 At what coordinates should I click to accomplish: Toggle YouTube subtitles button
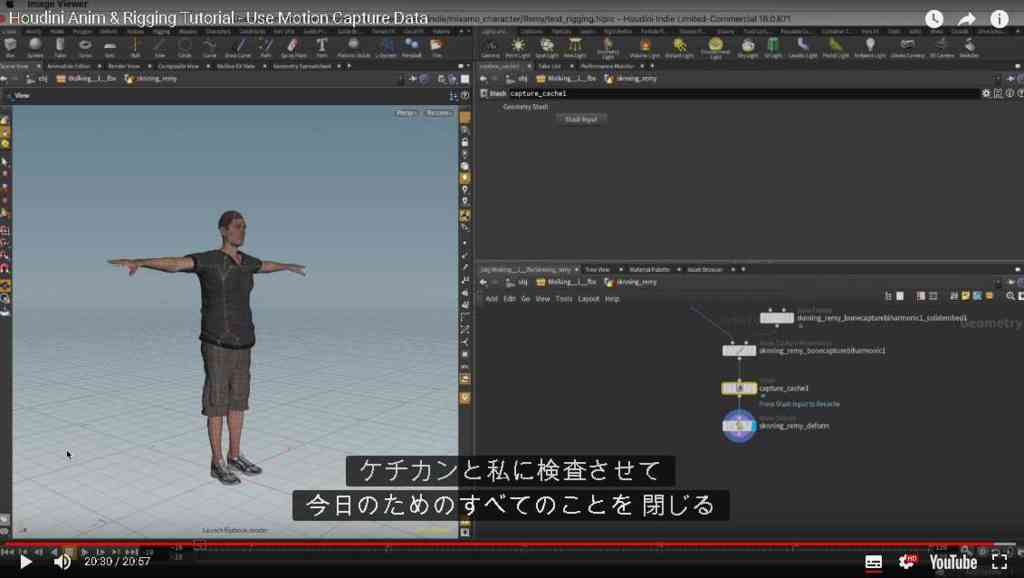873,562
